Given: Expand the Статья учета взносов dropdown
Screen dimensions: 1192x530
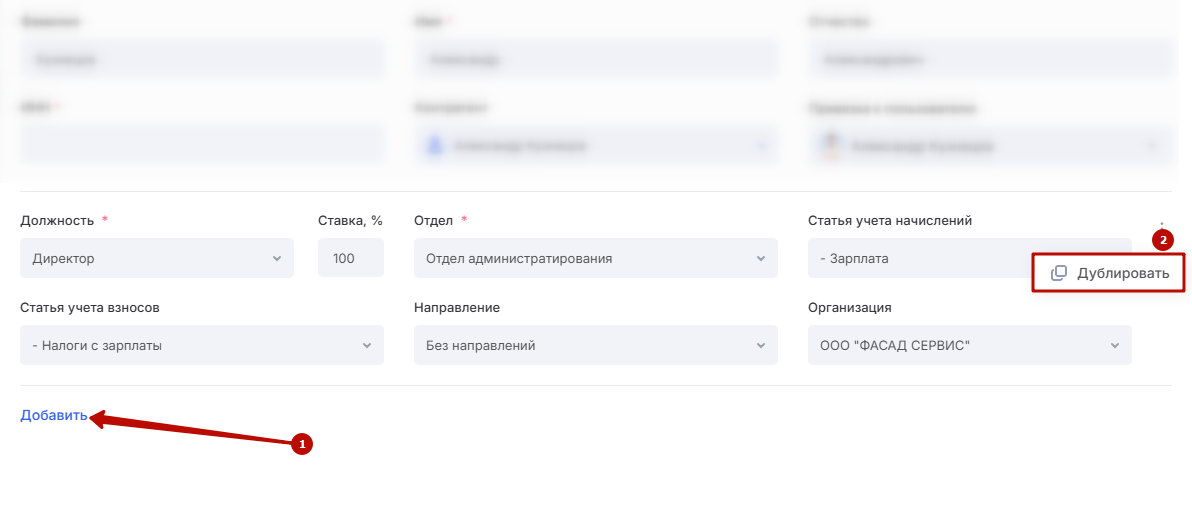Looking at the screenshot, I should pos(201,345).
